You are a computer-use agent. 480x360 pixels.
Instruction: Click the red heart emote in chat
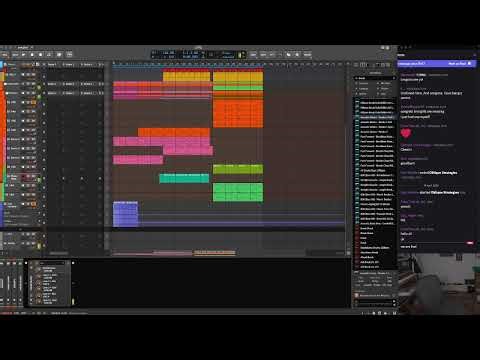click(x=406, y=133)
